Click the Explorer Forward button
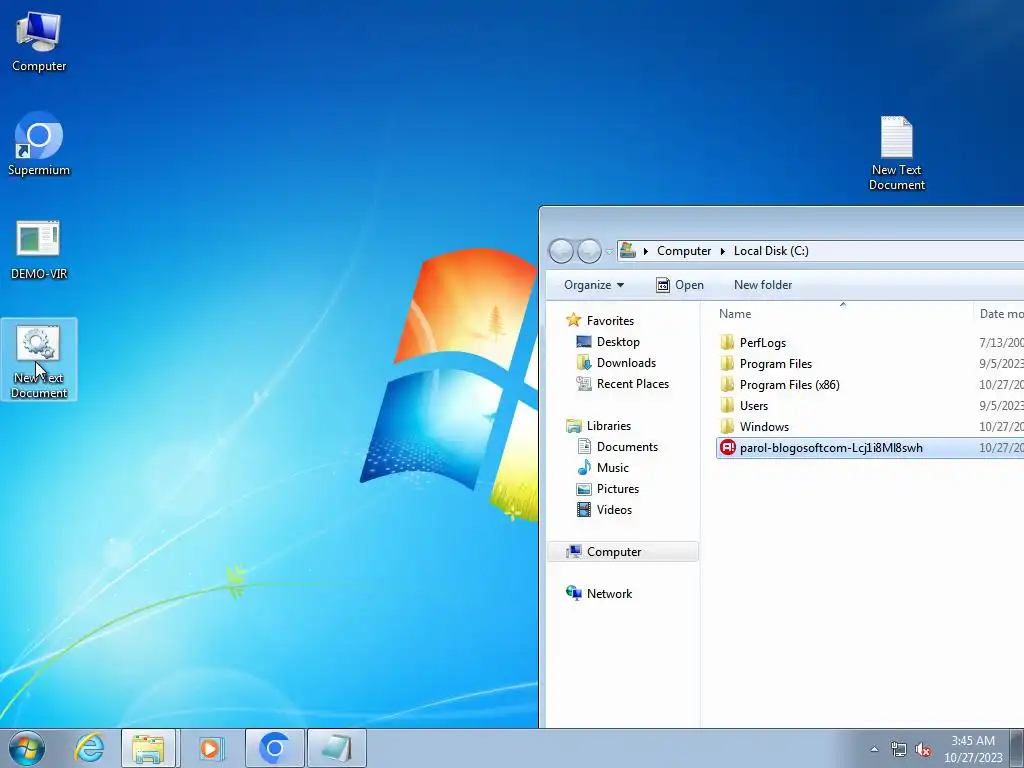This screenshot has width=1024, height=768. click(x=589, y=251)
